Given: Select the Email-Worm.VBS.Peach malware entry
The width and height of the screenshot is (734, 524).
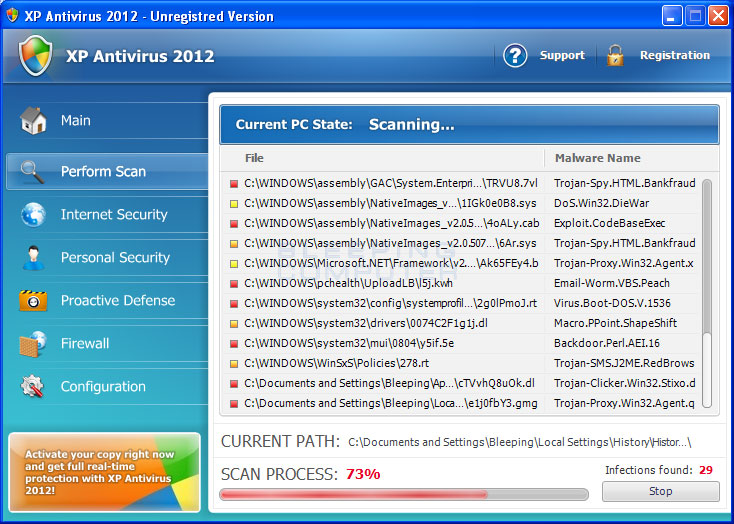Looking at the screenshot, I should (612, 283).
